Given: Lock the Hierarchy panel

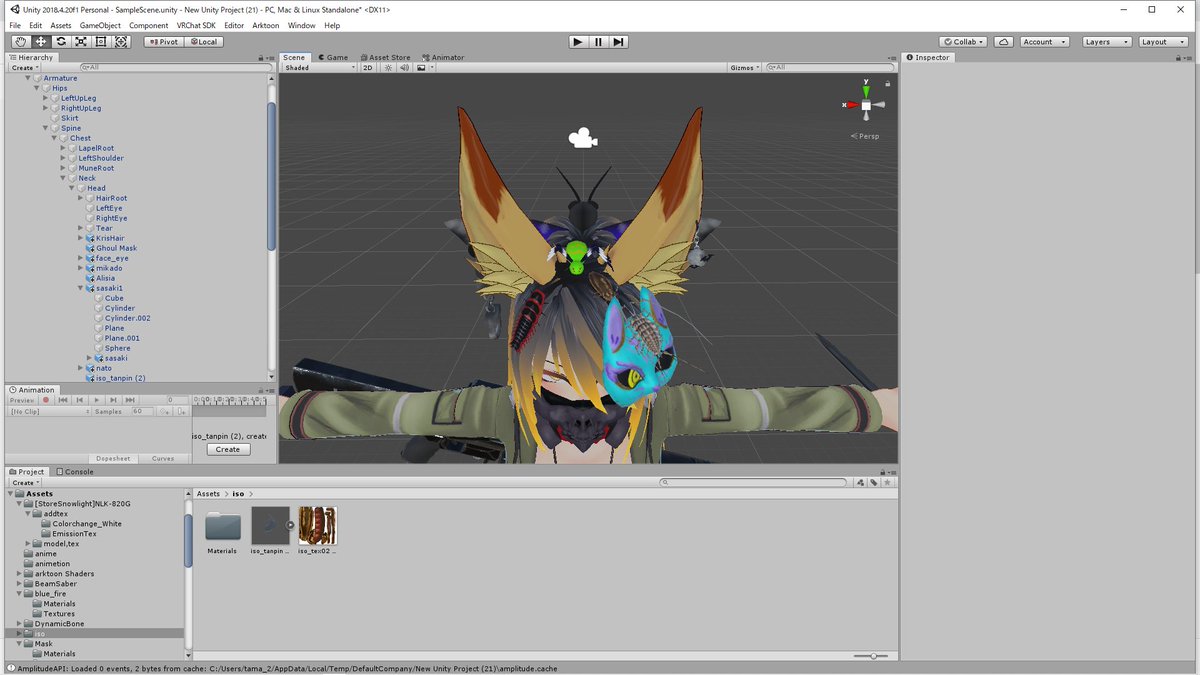Looking at the screenshot, I should pyautogui.click(x=261, y=58).
